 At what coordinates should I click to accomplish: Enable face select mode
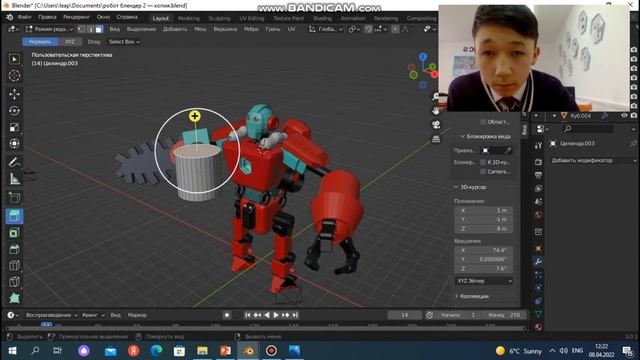99,29
